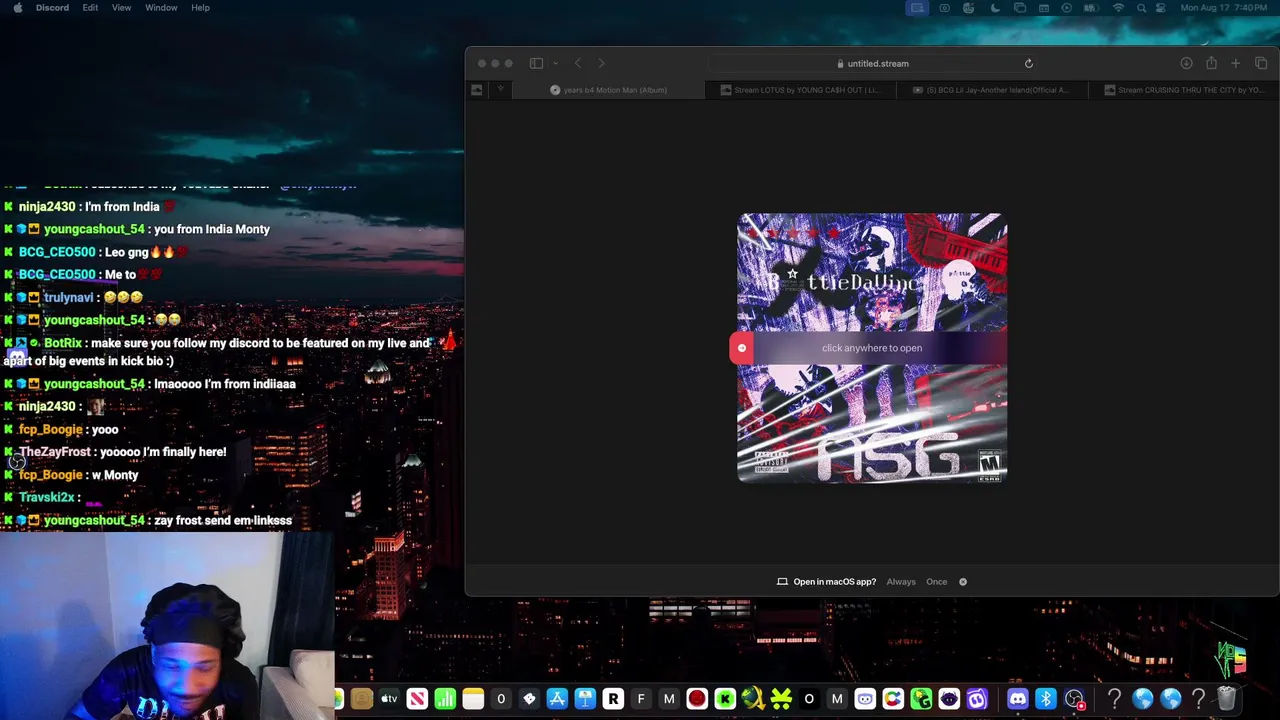Open the View menu
This screenshot has height=720, width=1280.
click(x=121, y=8)
